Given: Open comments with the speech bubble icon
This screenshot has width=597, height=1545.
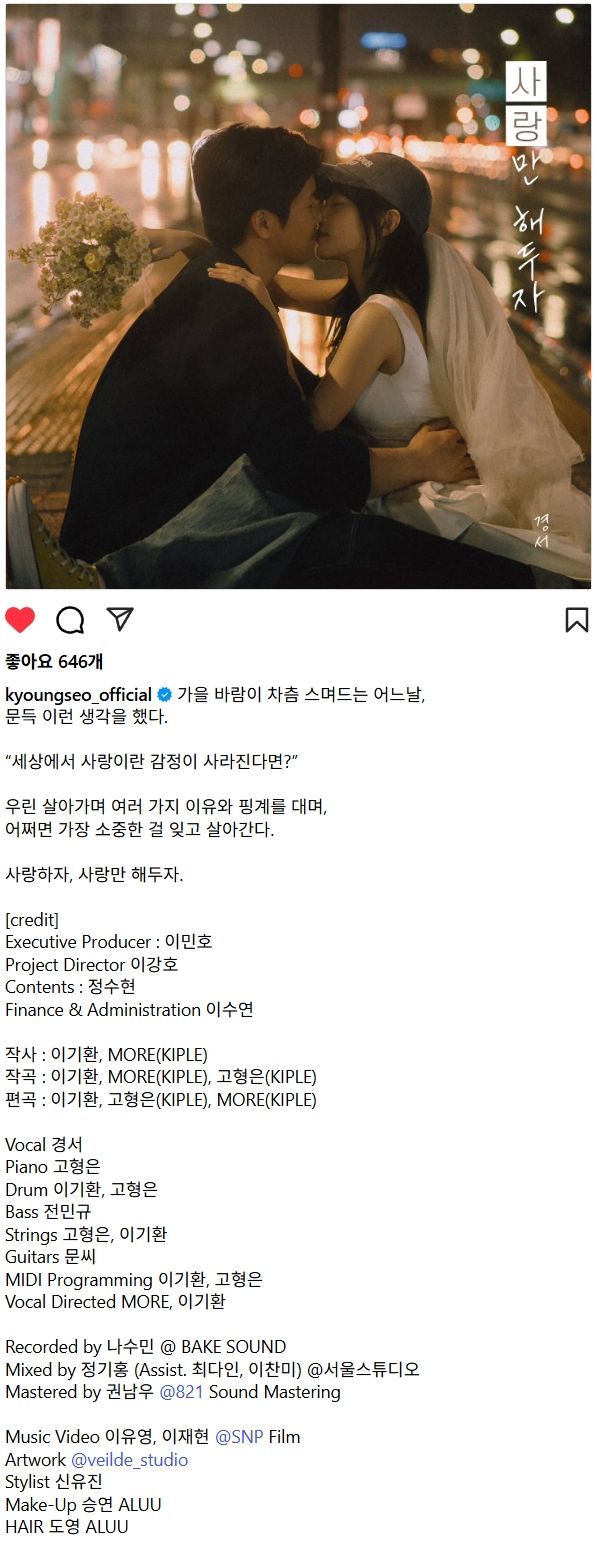Looking at the screenshot, I should (70, 620).
